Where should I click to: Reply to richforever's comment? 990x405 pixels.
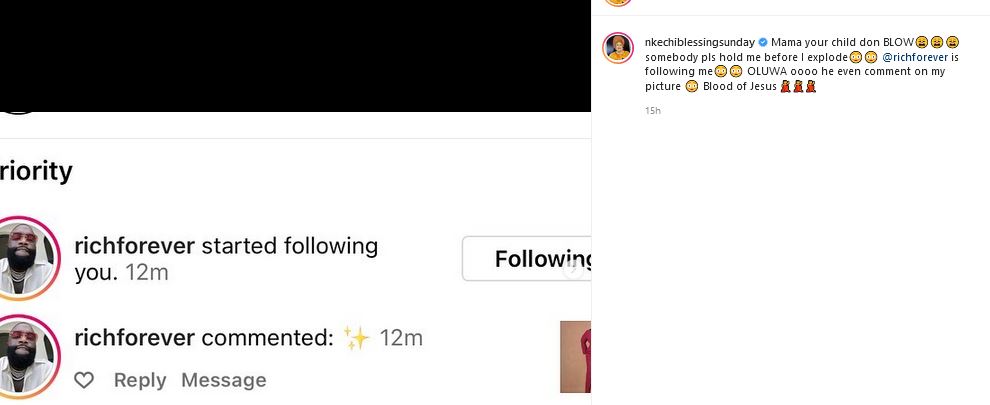pos(139,380)
